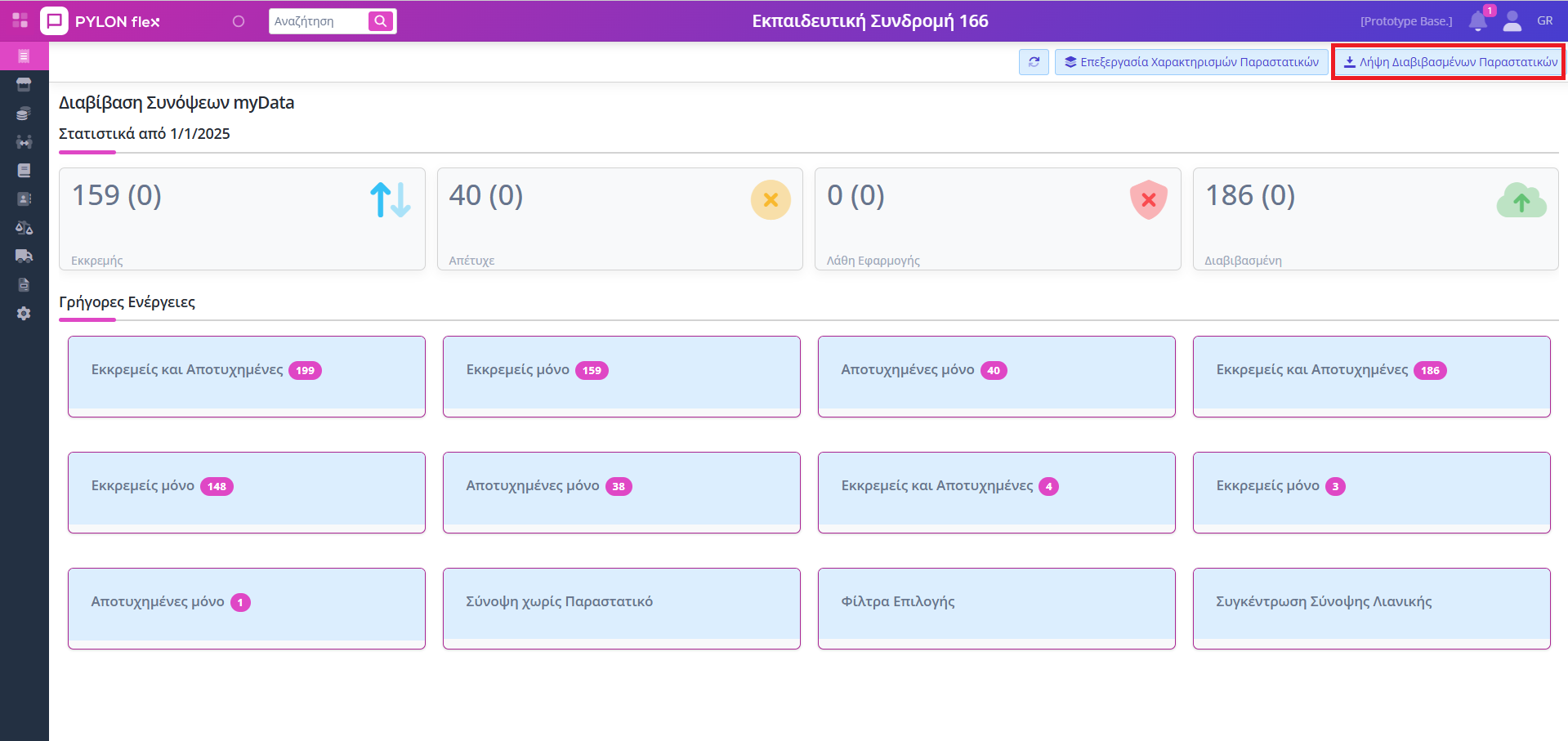Screen dimensions: 1568x741
Task: Click the receipt icon in the sidebar
Action: click(x=24, y=56)
